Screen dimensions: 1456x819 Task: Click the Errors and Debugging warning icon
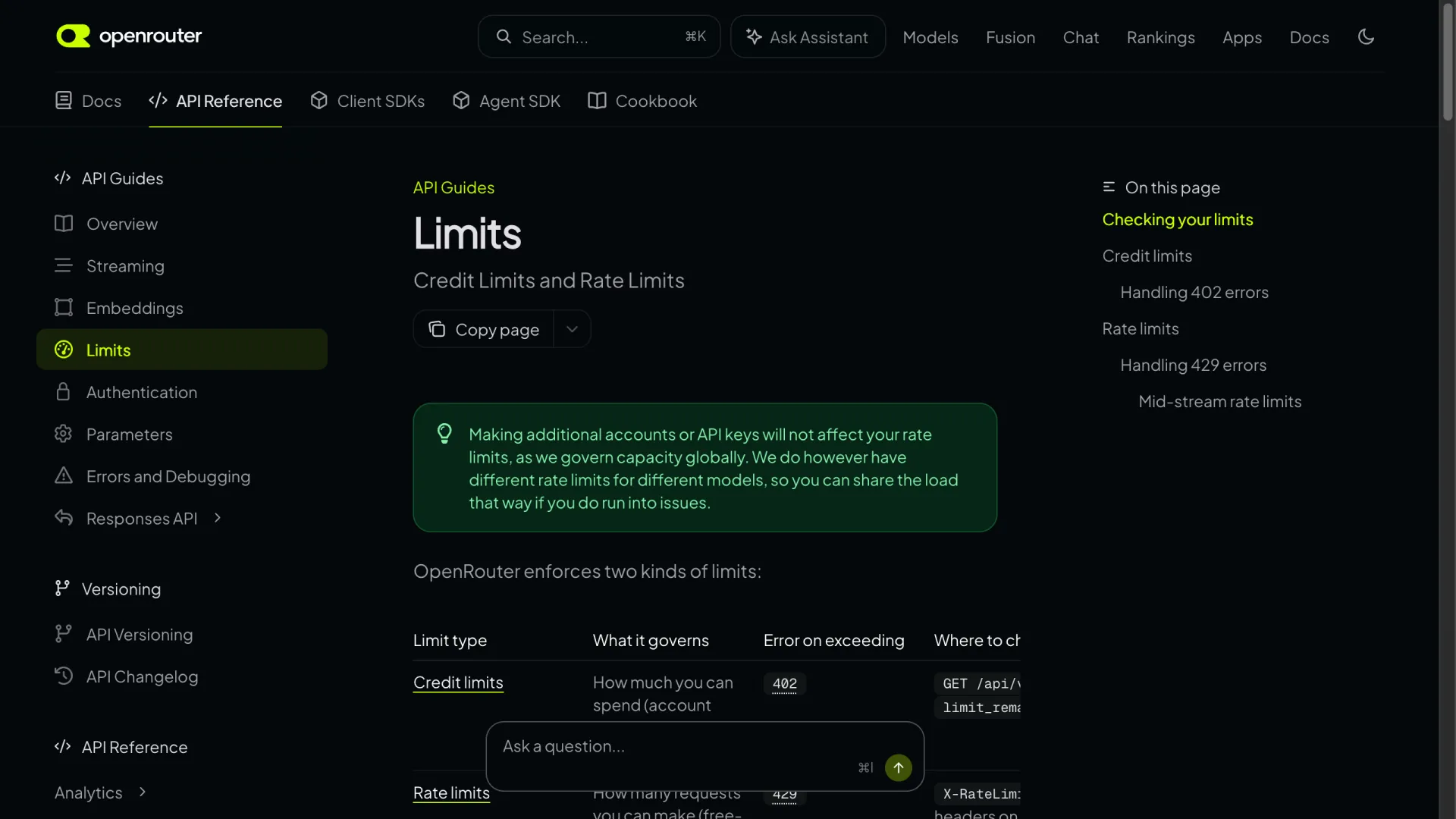64,475
